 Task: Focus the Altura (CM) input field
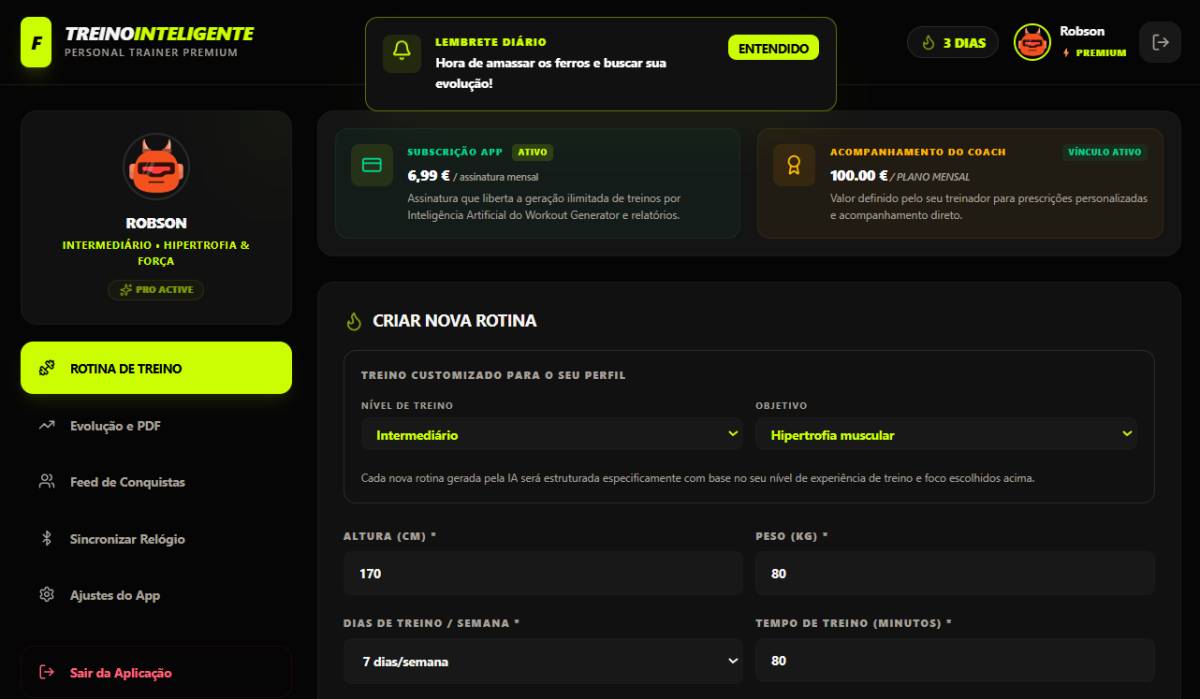(x=543, y=573)
